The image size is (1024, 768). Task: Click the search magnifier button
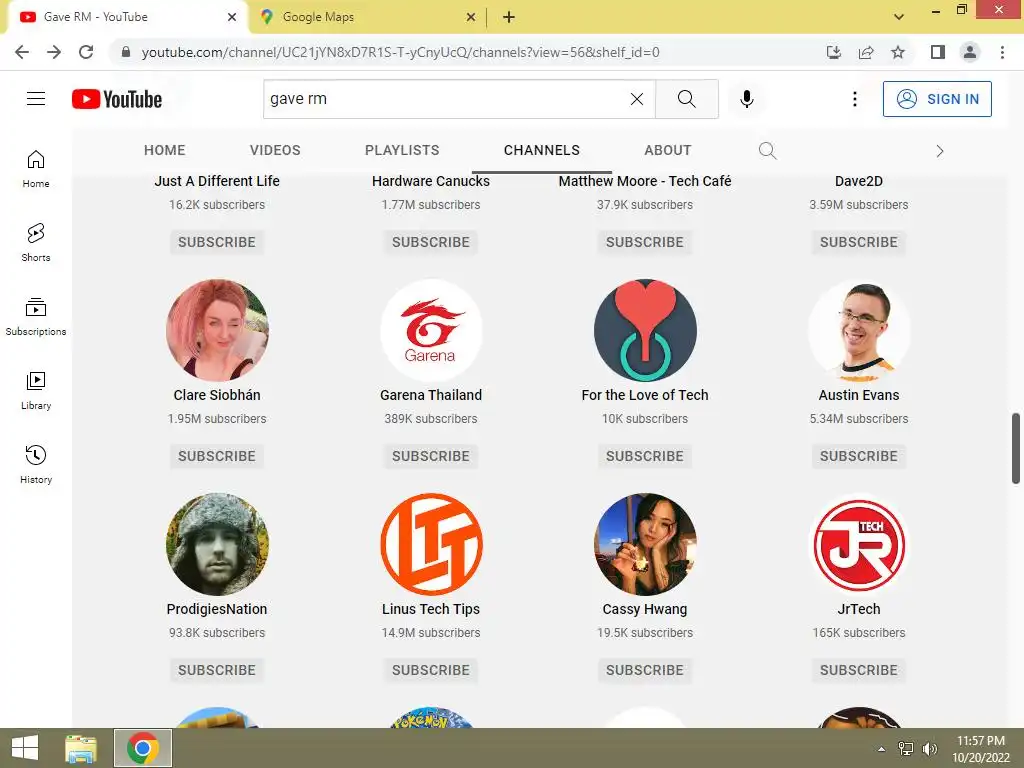pos(686,99)
